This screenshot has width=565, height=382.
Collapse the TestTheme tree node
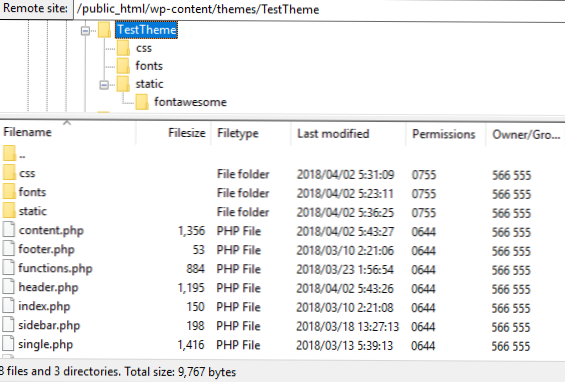click(x=85, y=31)
